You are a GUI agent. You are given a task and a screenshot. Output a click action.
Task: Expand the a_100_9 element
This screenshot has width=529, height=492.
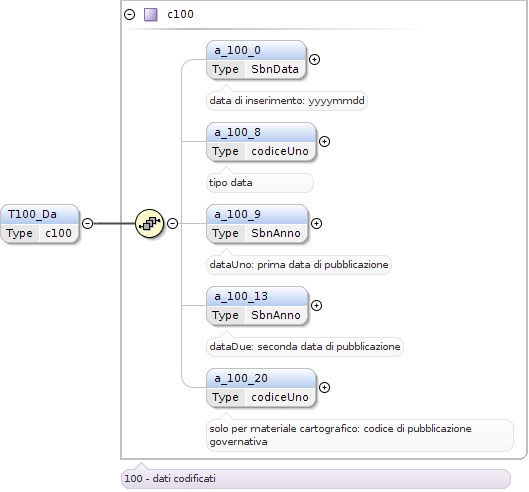[x=316, y=223]
